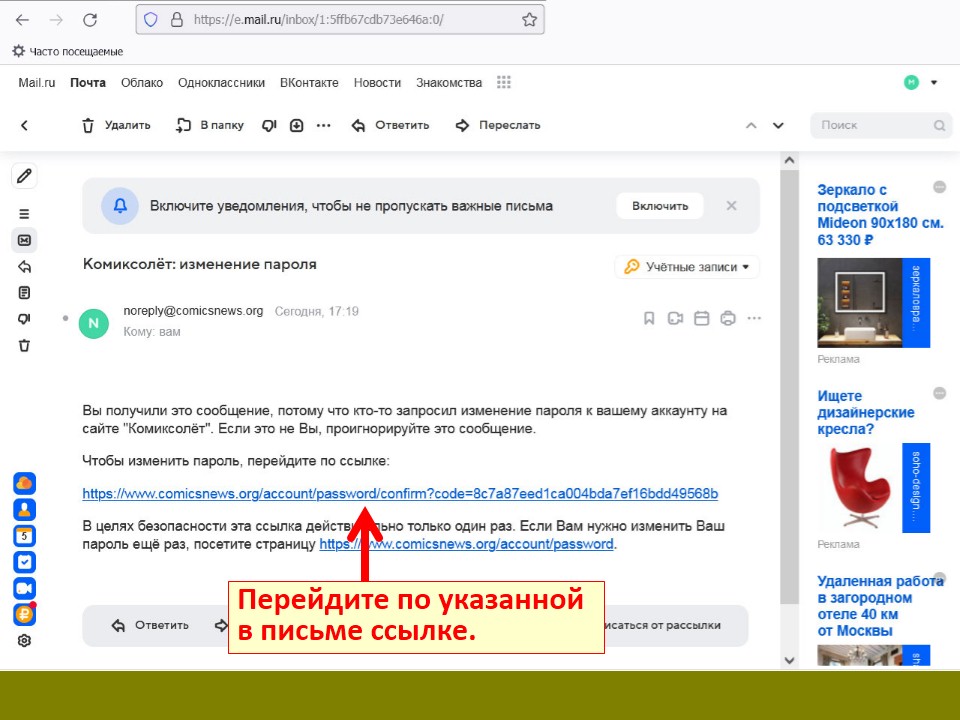This screenshot has height=720, width=960.
Task: Click В папку to move the message
Action: (209, 126)
